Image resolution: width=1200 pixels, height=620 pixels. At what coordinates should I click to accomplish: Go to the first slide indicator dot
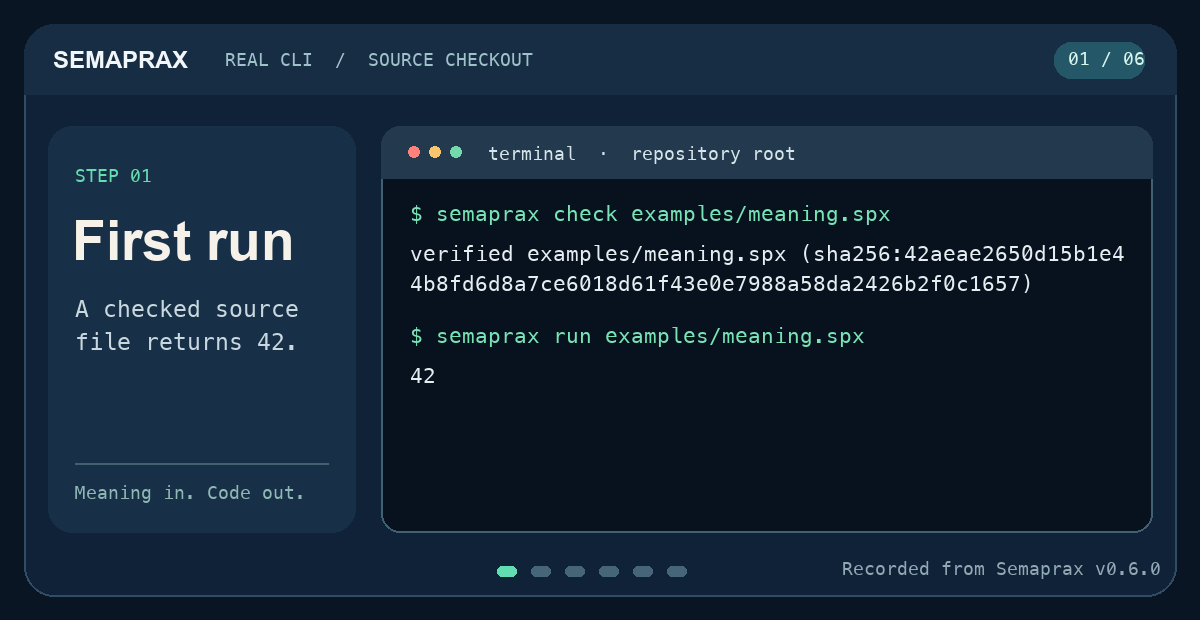click(x=507, y=572)
